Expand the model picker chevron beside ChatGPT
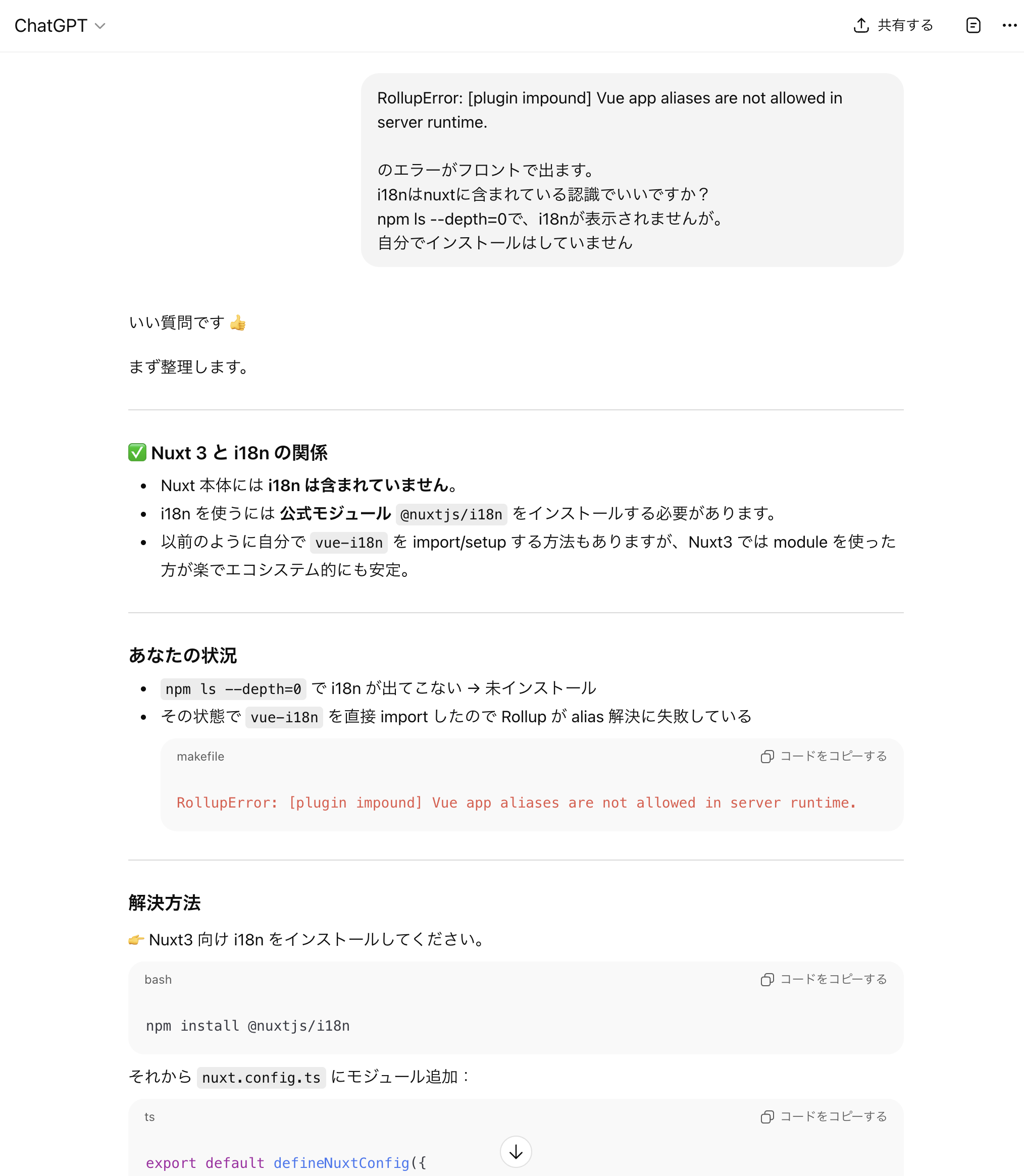This screenshot has width=1024, height=1176. [x=100, y=26]
